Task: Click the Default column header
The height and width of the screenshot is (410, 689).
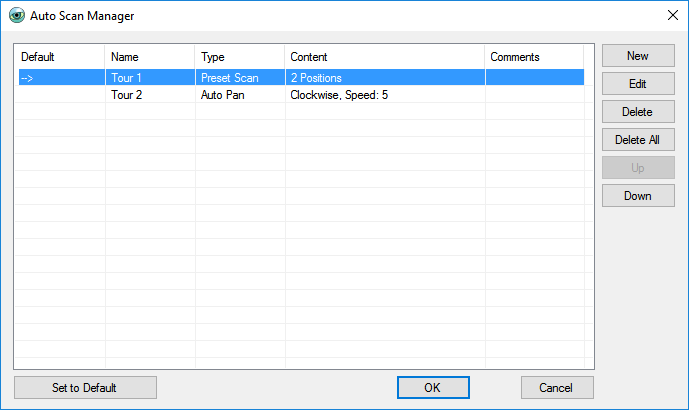Action: [x=60, y=57]
